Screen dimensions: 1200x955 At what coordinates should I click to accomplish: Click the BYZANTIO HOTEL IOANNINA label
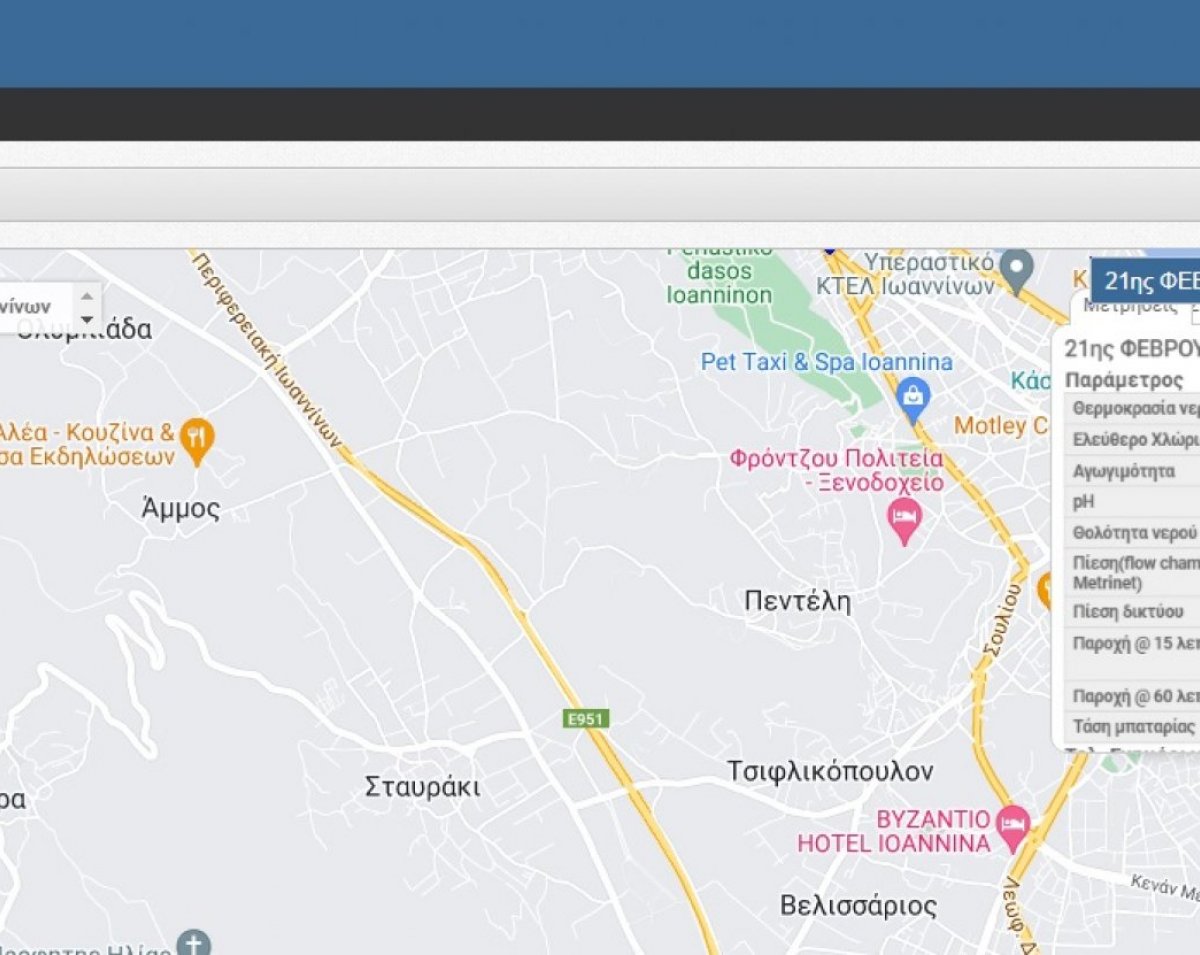pyautogui.click(x=893, y=831)
